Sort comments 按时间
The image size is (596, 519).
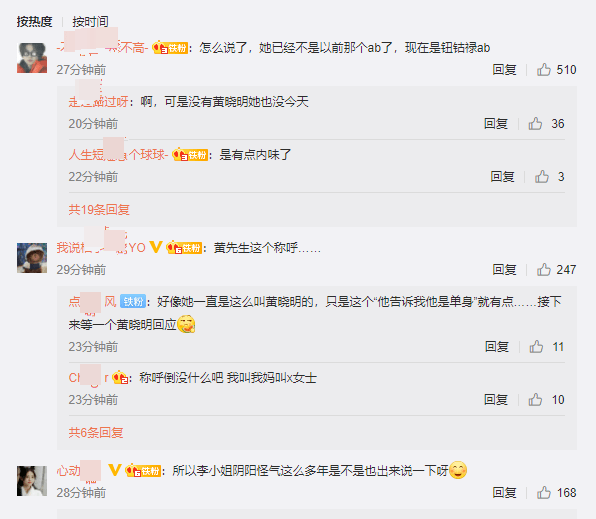click(90, 22)
